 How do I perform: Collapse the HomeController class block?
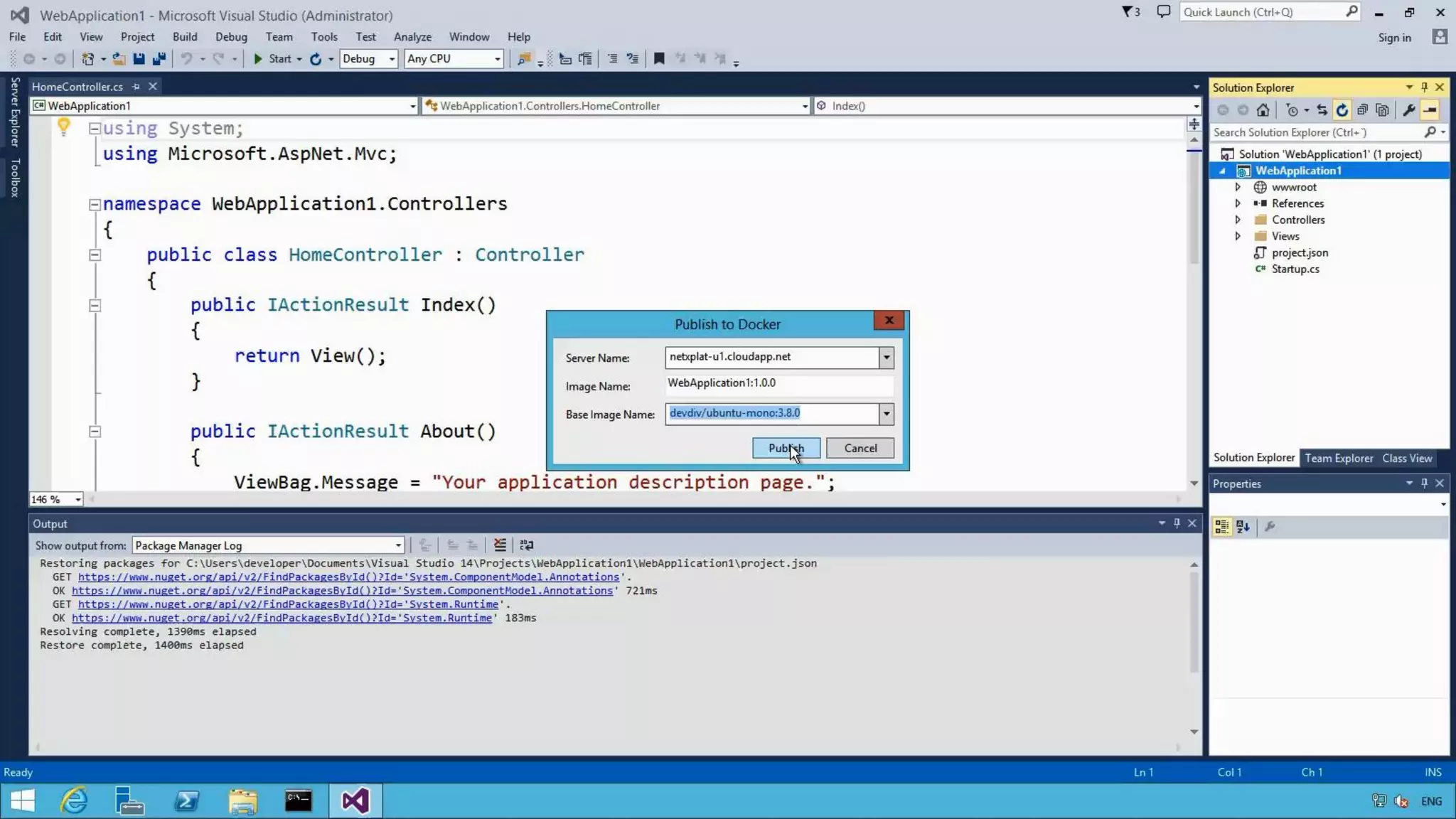(x=94, y=255)
